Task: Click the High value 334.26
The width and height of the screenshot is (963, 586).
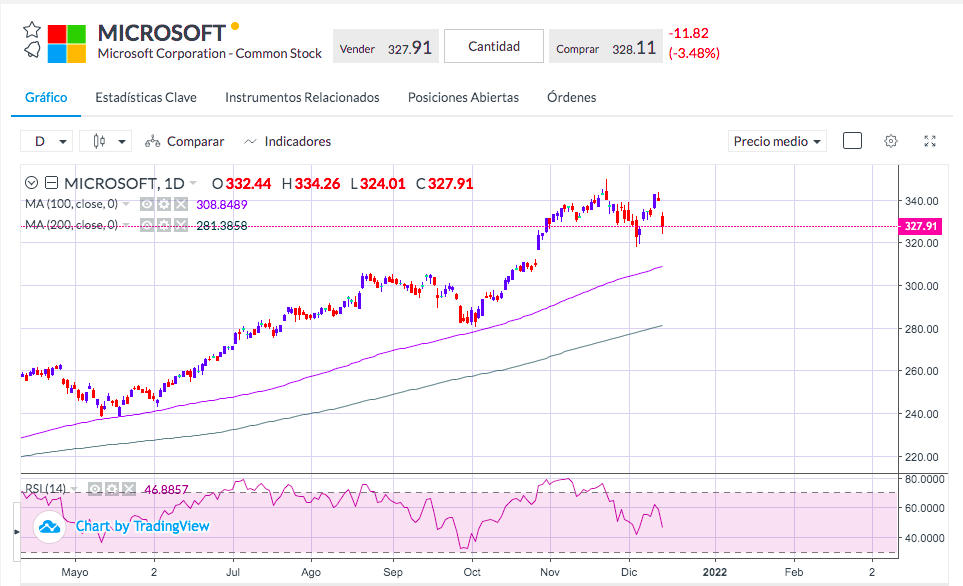Action: [x=318, y=184]
